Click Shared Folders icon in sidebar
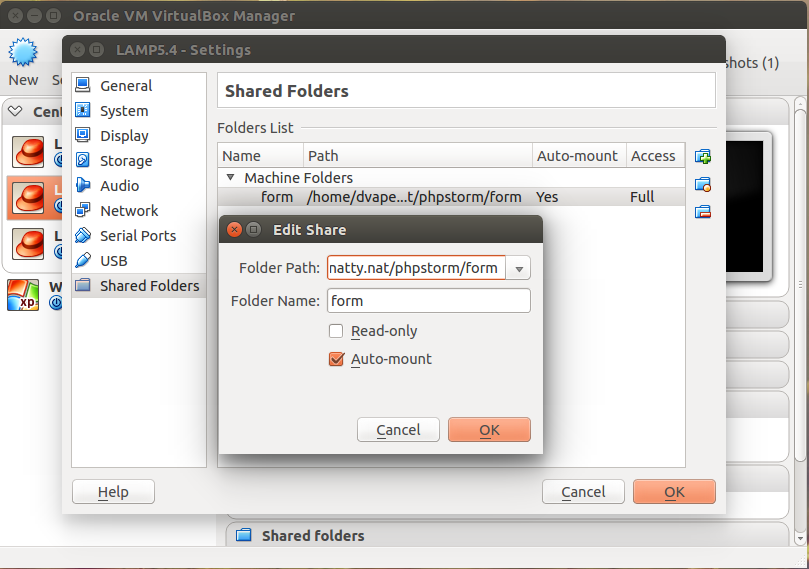Screen dimensions: 809x569 [83, 285]
